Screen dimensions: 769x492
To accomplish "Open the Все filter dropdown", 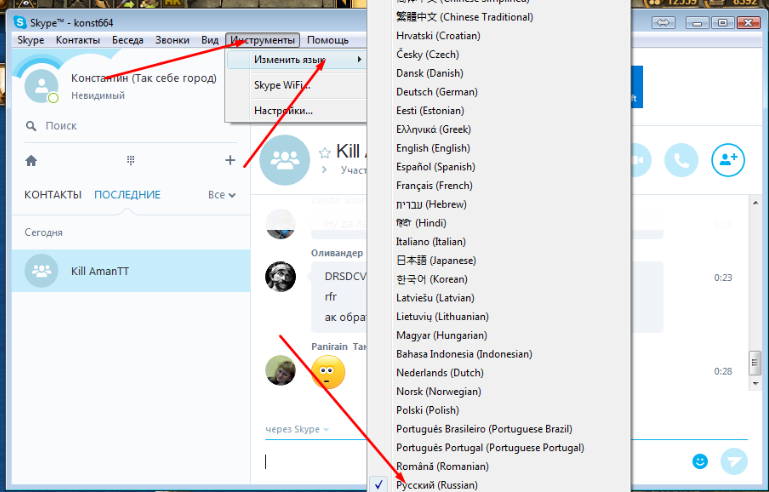I will (x=222, y=195).
